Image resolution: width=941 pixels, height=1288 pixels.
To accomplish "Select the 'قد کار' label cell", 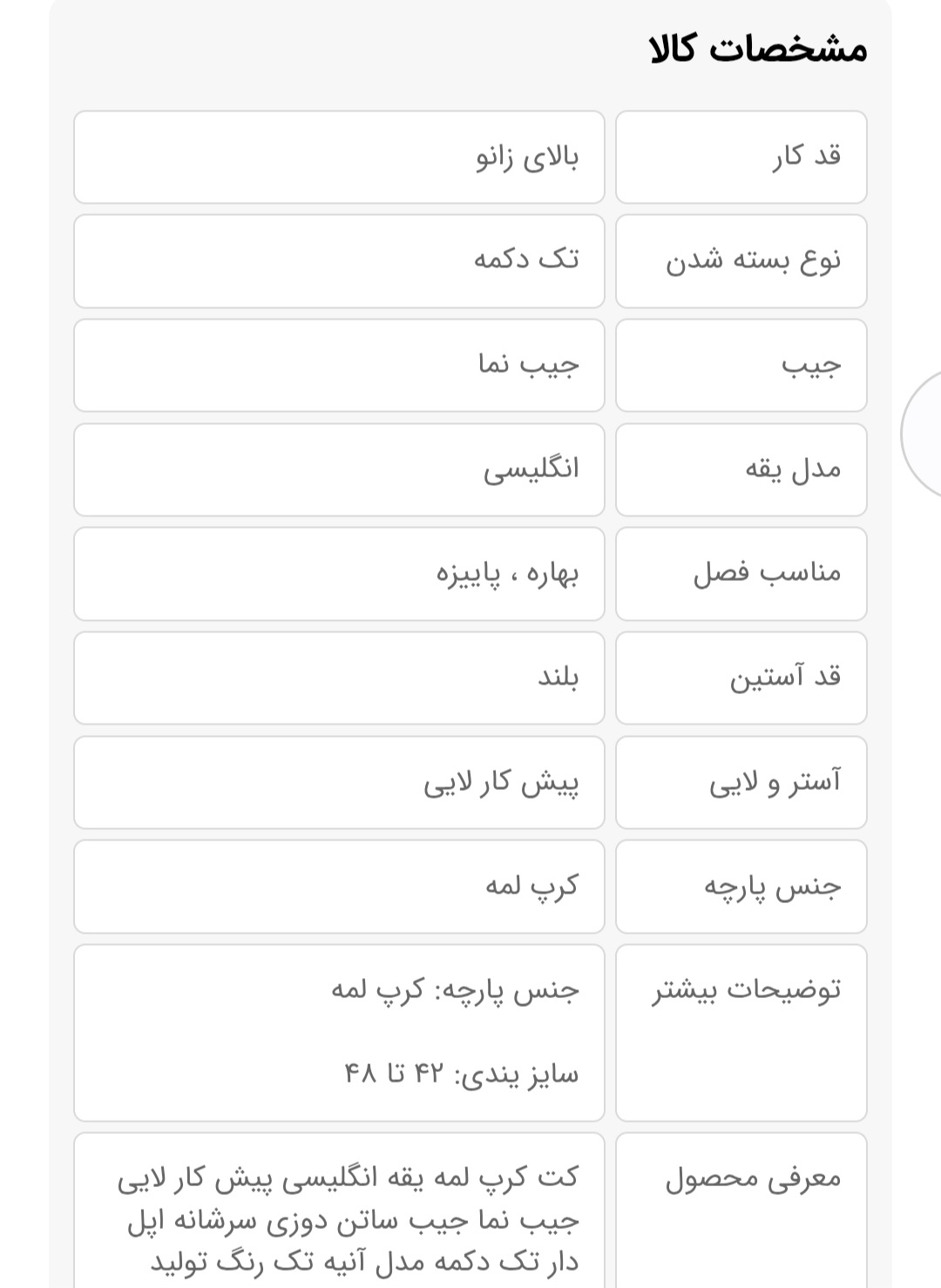I will pyautogui.click(x=741, y=157).
